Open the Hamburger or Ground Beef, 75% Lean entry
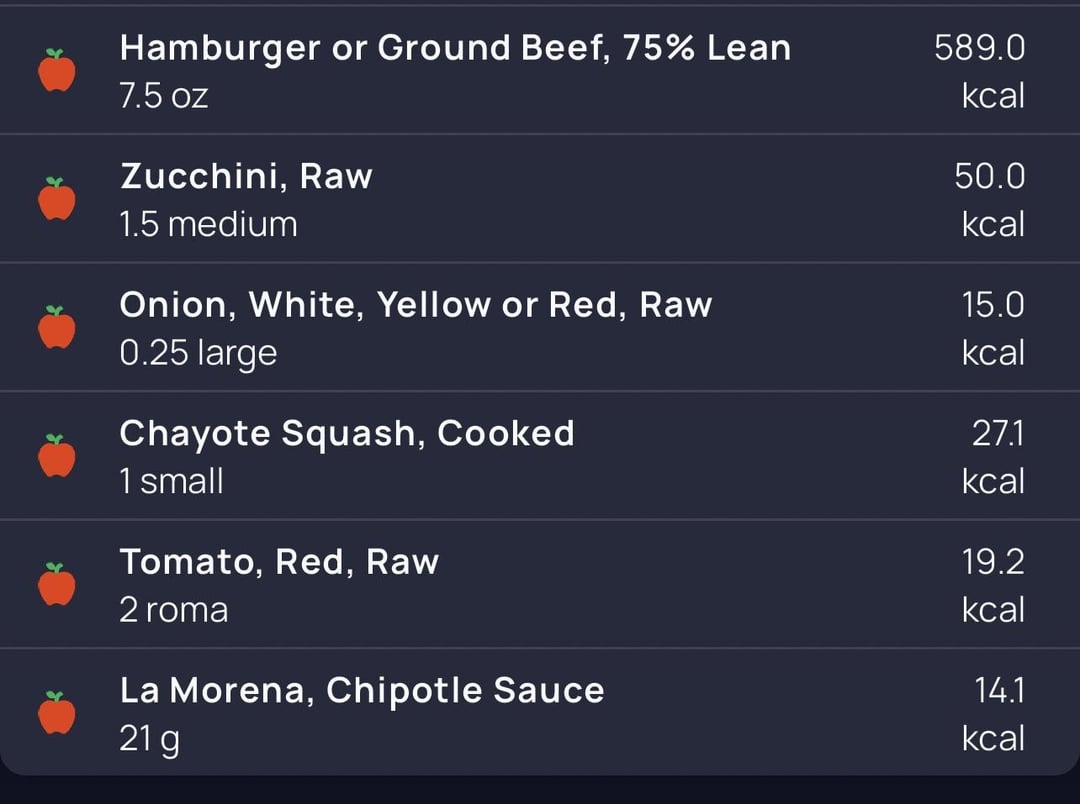Screen dimensions: 1080x804 455,48
